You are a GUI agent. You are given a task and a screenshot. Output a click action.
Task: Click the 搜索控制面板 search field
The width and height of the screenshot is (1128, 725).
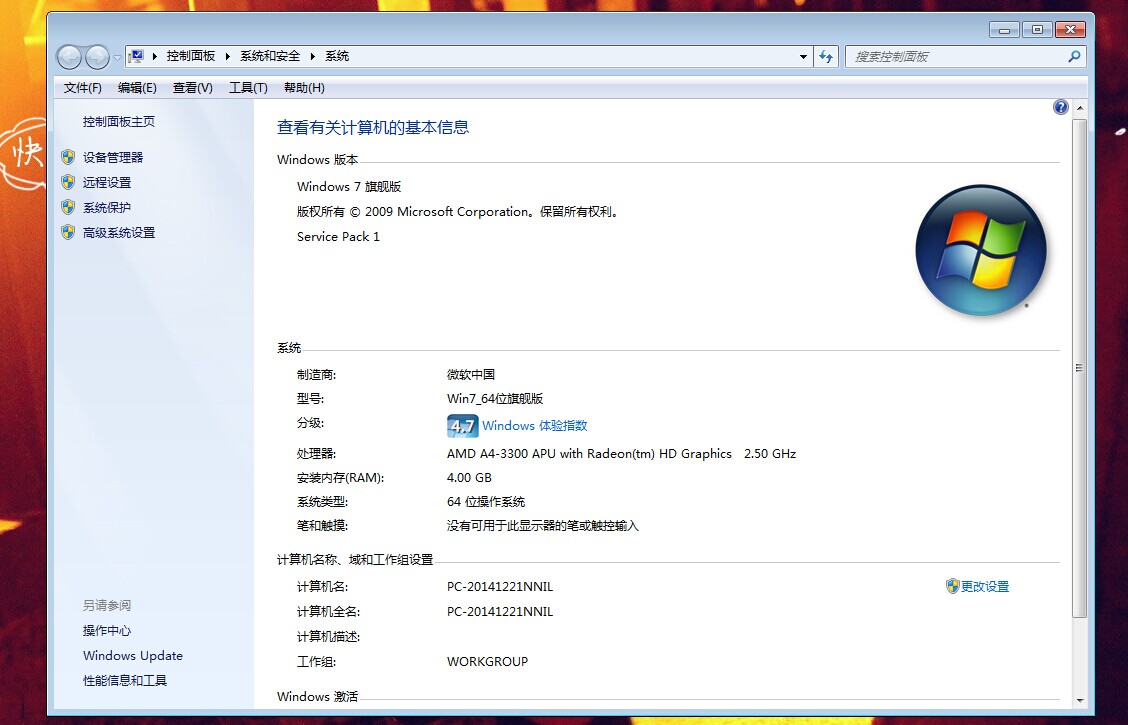(x=965, y=57)
